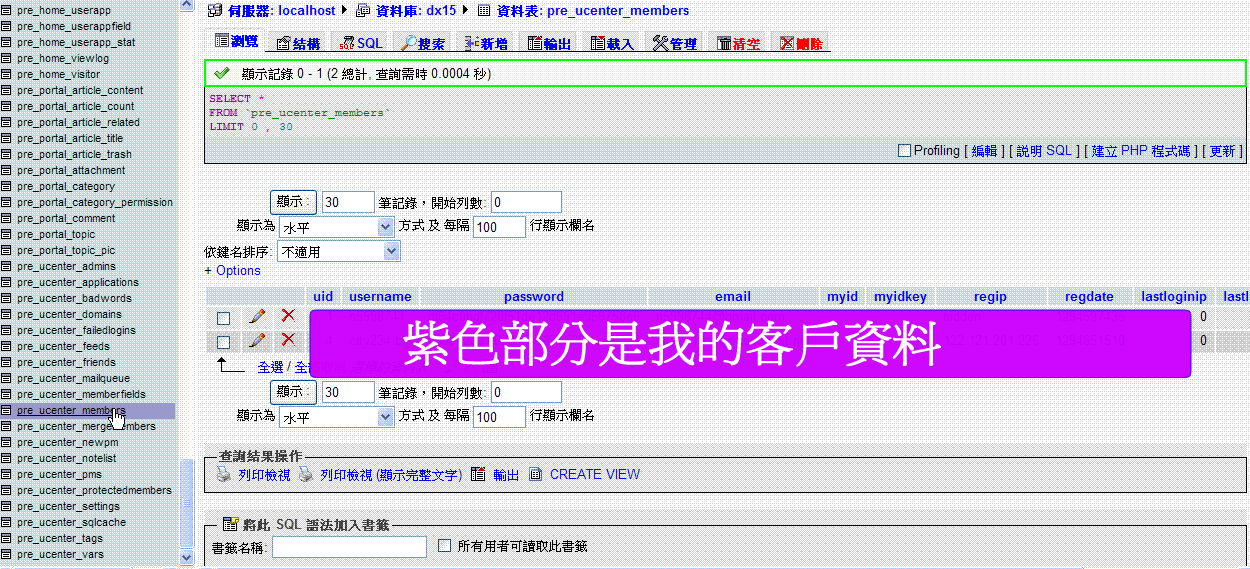The height and width of the screenshot is (569, 1250).
Task: Click the upper 開始列數 field showing 0
Action: tap(526, 202)
